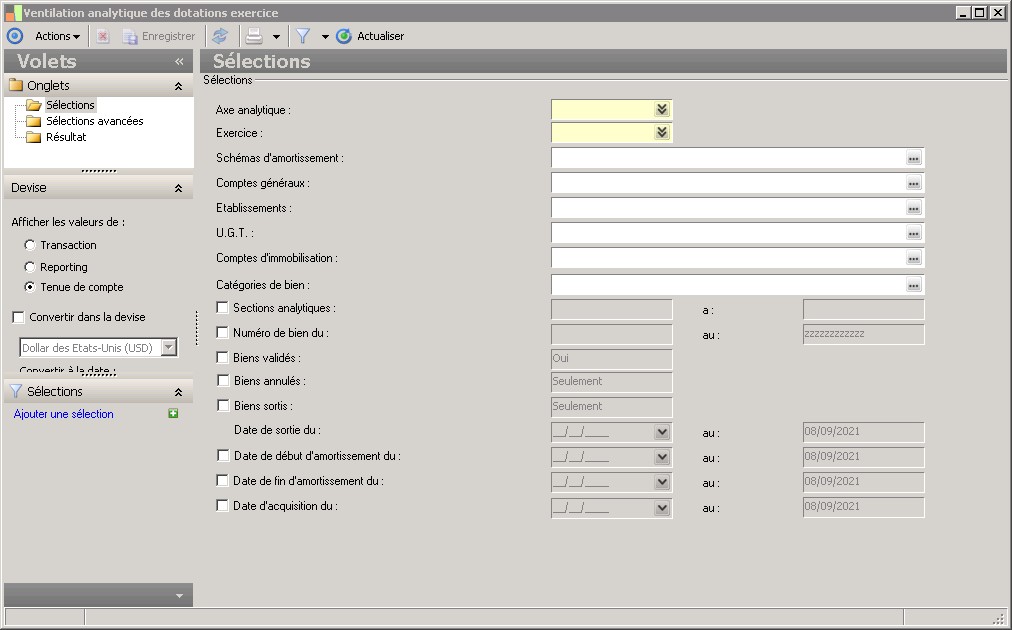The width and height of the screenshot is (1012, 630).
Task: Click the green plus icon beside Ajouter une sélection
Action: [x=173, y=414]
